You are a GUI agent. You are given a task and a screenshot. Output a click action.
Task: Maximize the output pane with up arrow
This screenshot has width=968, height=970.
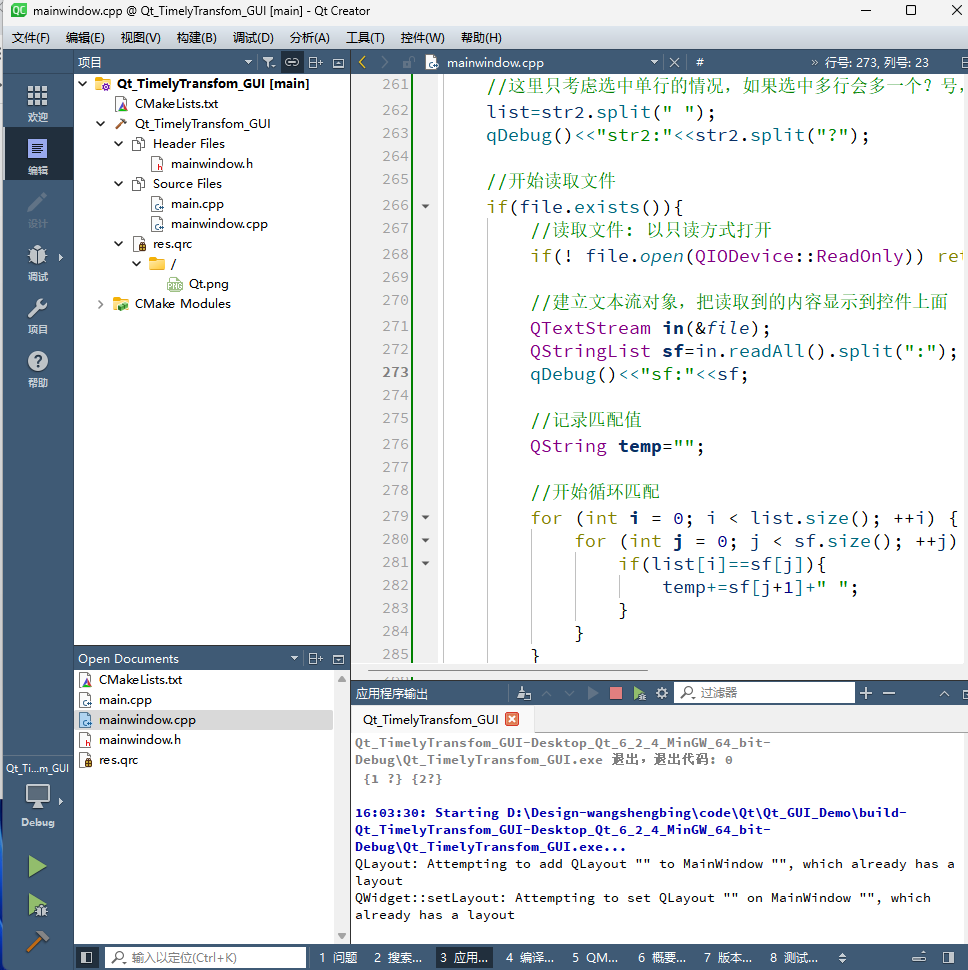point(944,693)
